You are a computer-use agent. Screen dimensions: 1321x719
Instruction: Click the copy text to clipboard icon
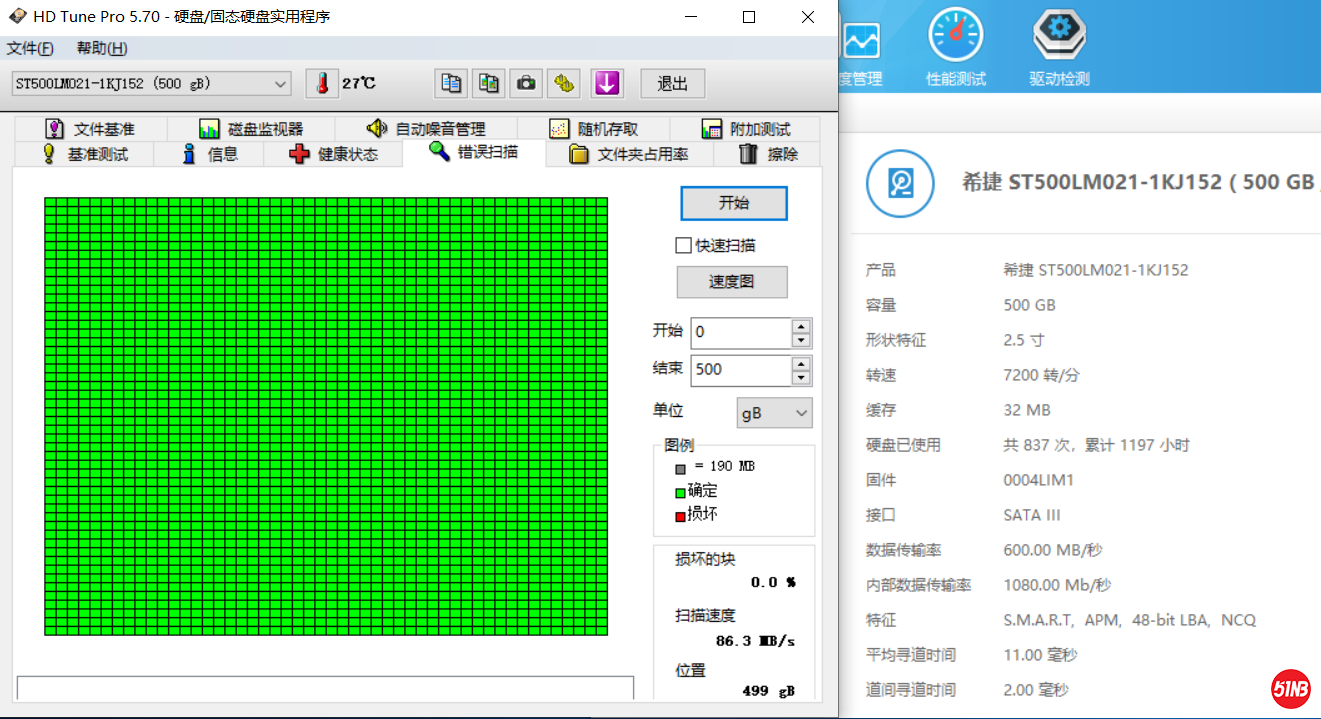pyautogui.click(x=452, y=84)
